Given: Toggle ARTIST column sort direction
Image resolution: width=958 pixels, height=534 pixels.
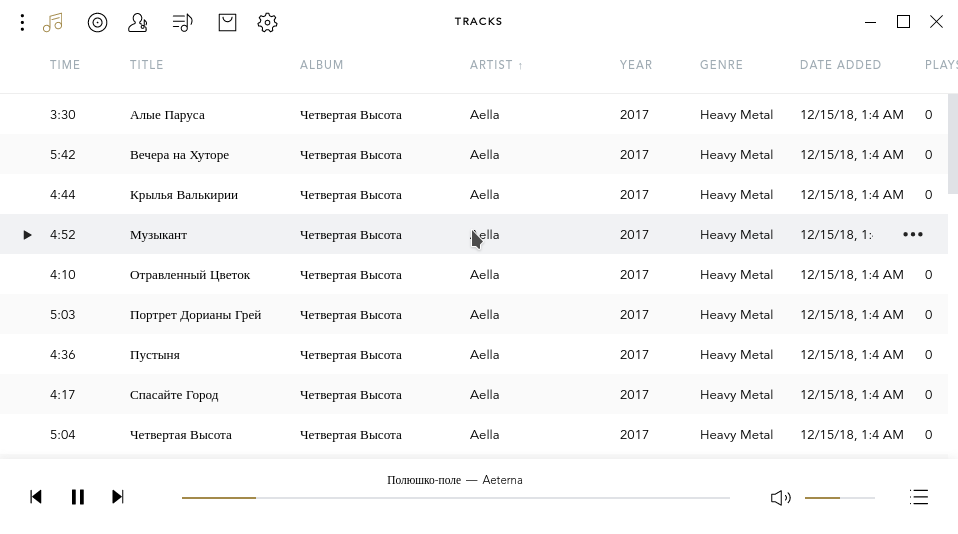Looking at the screenshot, I should [496, 65].
